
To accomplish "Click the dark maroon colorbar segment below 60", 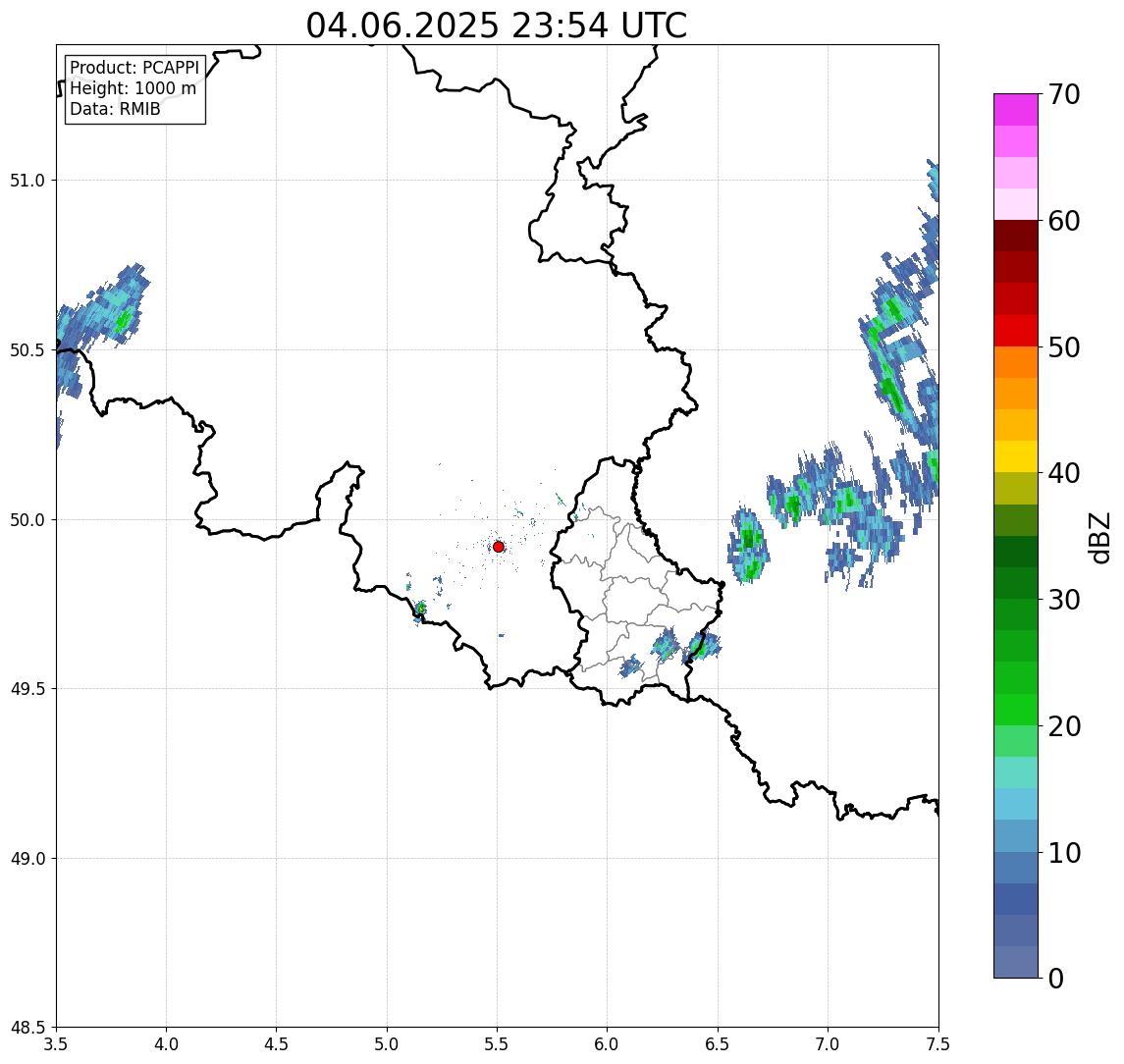I will coord(1016,236).
